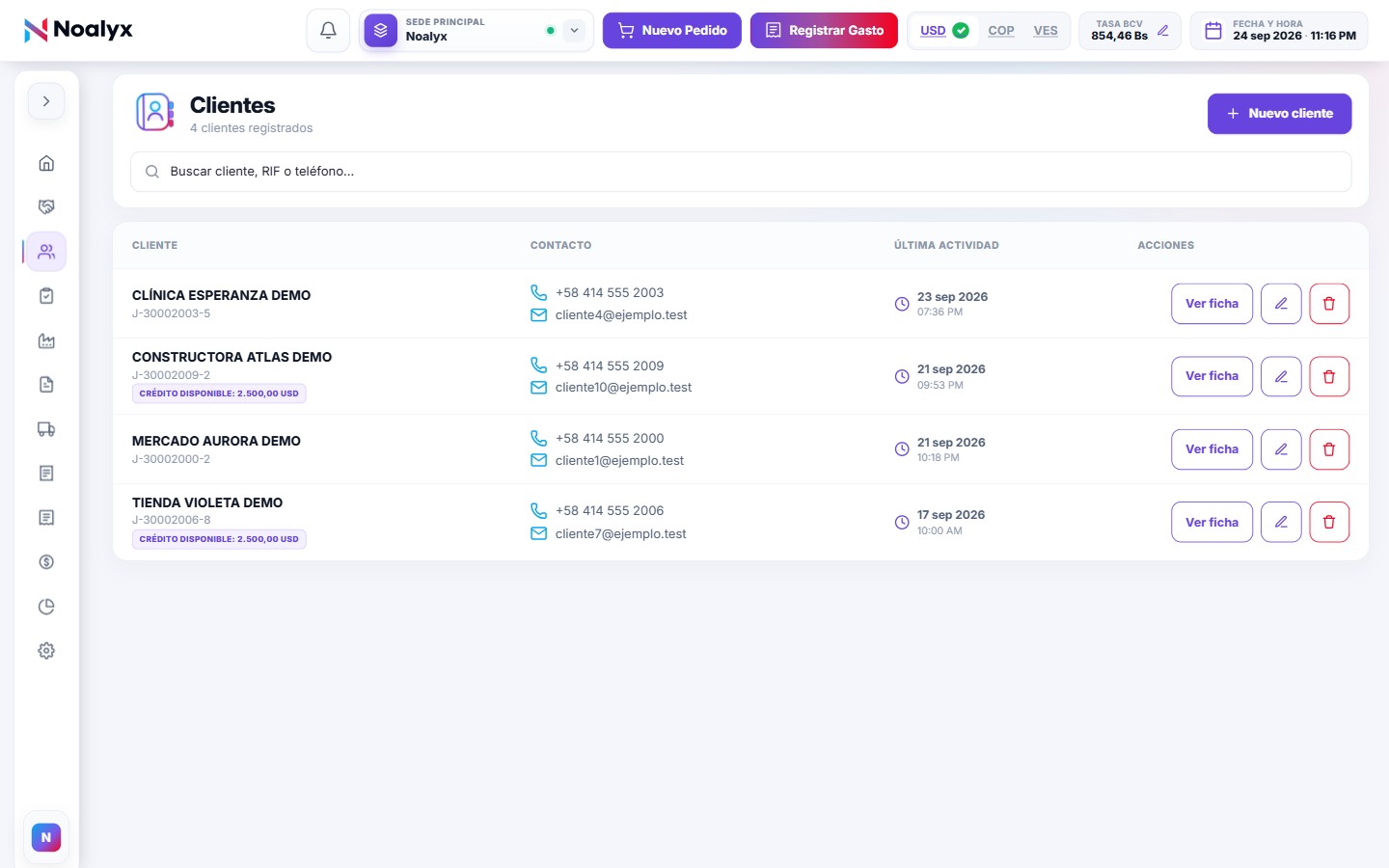This screenshot has height=868, width=1389.
Task: View ficha of TIENDA VIOLETA DEMO
Action: coord(1212,522)
